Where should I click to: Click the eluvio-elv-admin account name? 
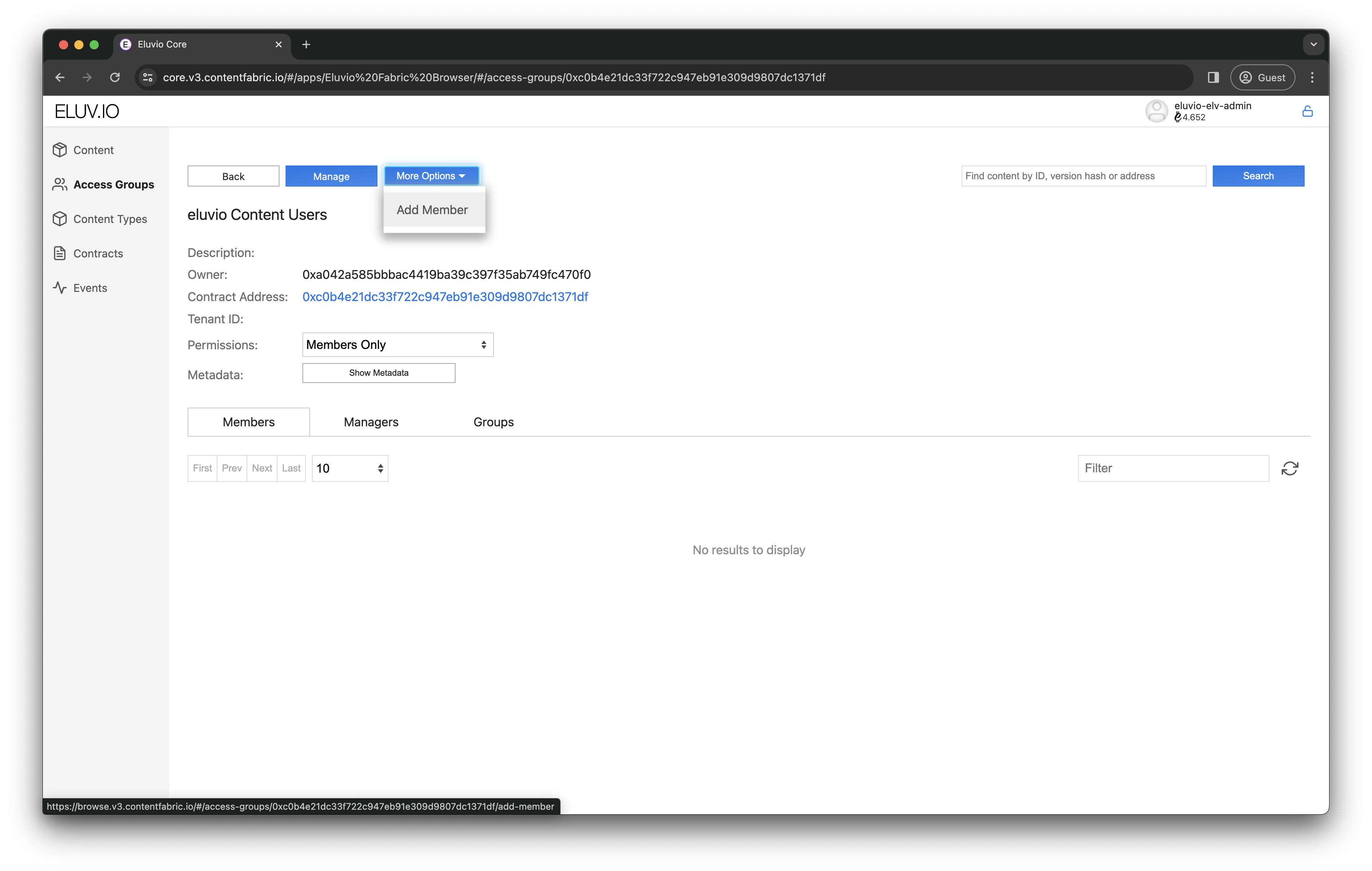pyautogui.click(x=1212, y=105)
